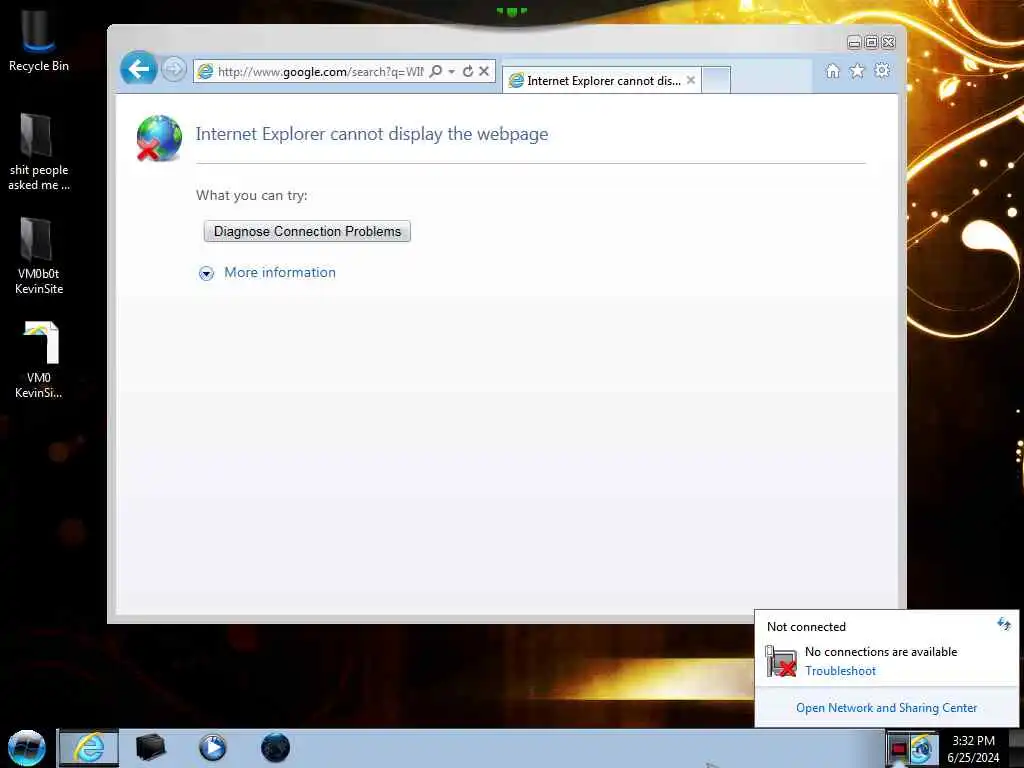Refresh the page with the reload icon
The image size is (1024, 768).
(x=468, y=71)
